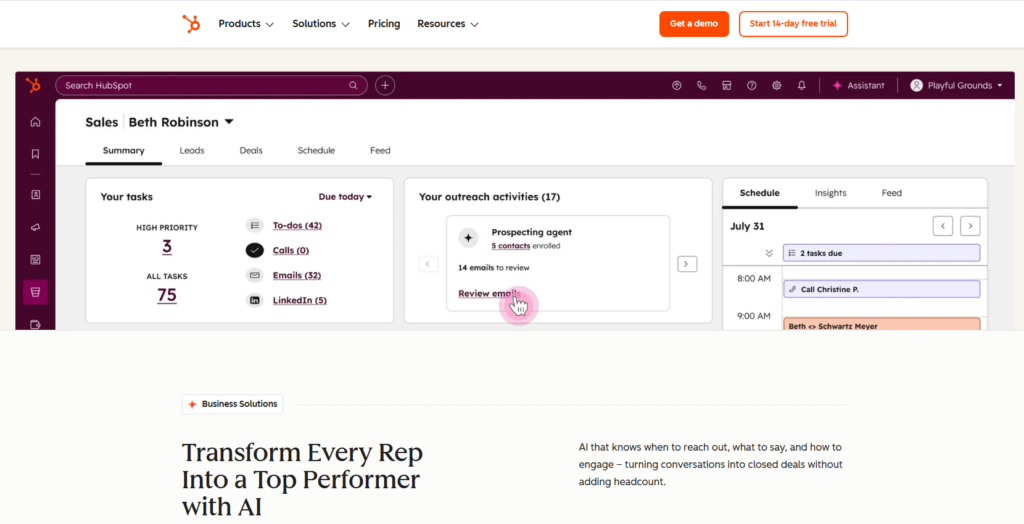Open the To-dos (42) link
The height and width of the screenshot is (524, 1024).
[x=297, y=225]
